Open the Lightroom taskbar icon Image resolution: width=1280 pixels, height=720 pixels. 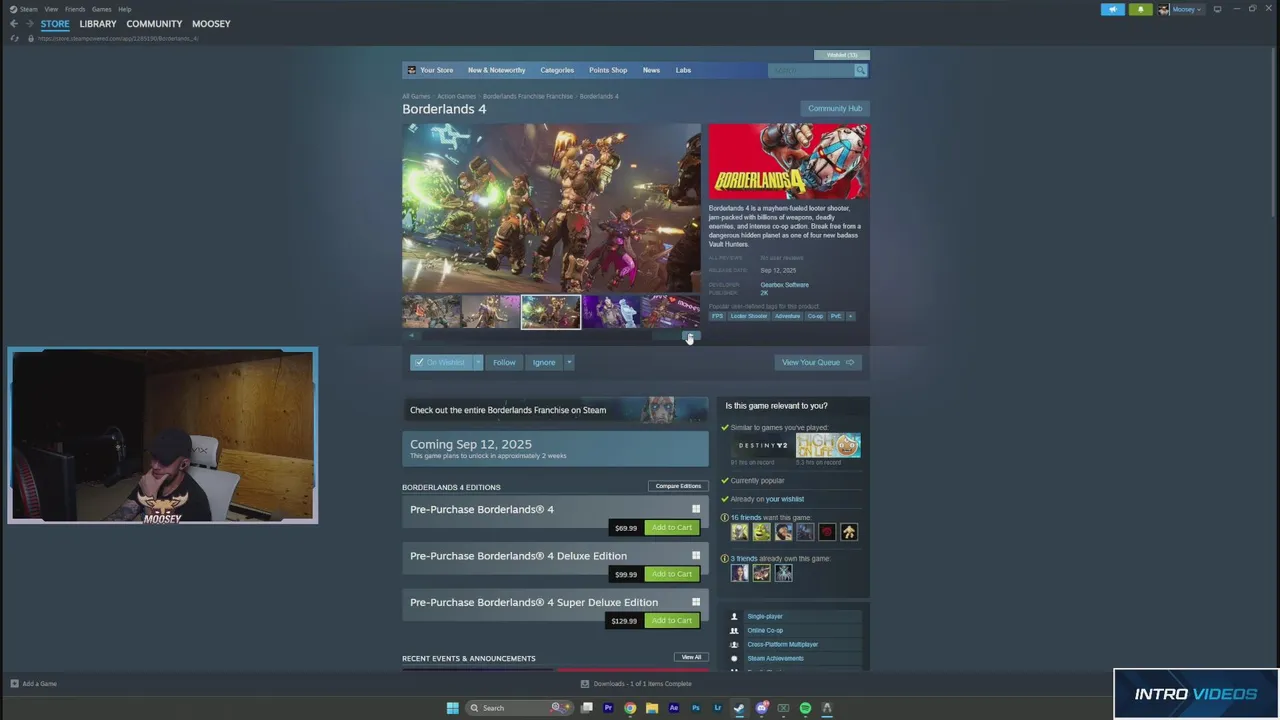pyautogui.click(x=718, y=708)
